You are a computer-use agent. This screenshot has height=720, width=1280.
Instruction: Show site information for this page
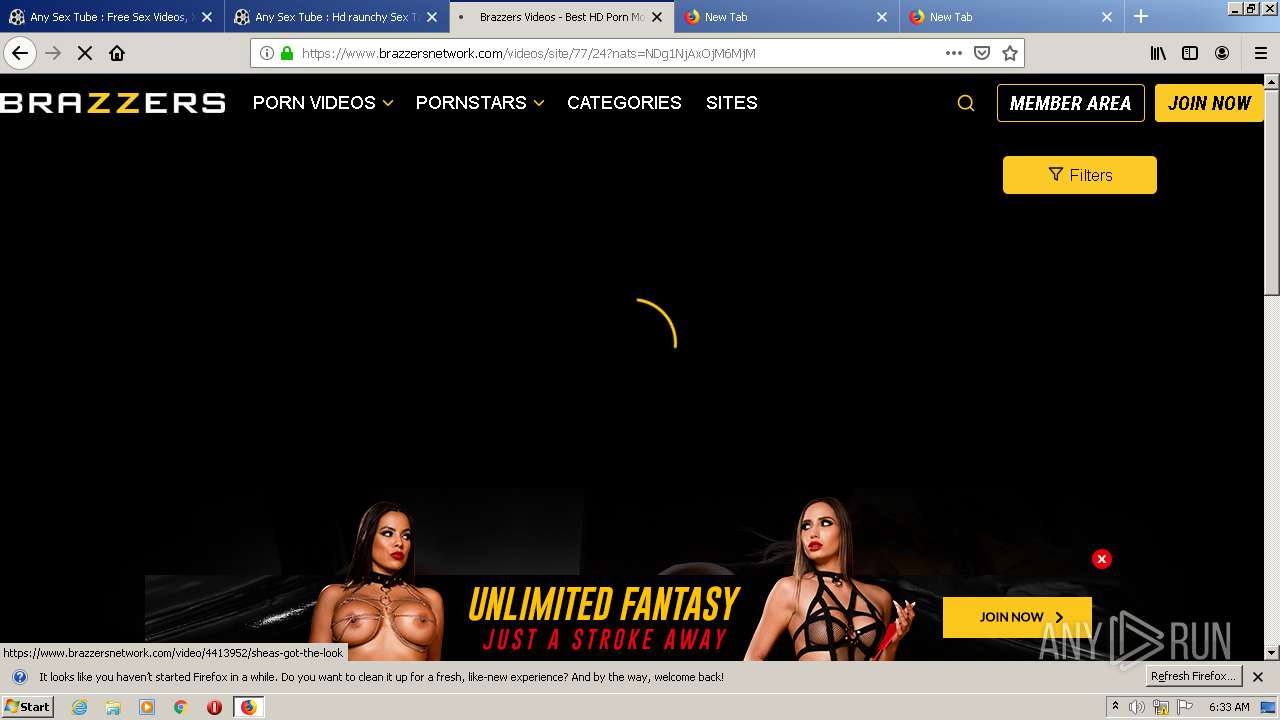267,53
